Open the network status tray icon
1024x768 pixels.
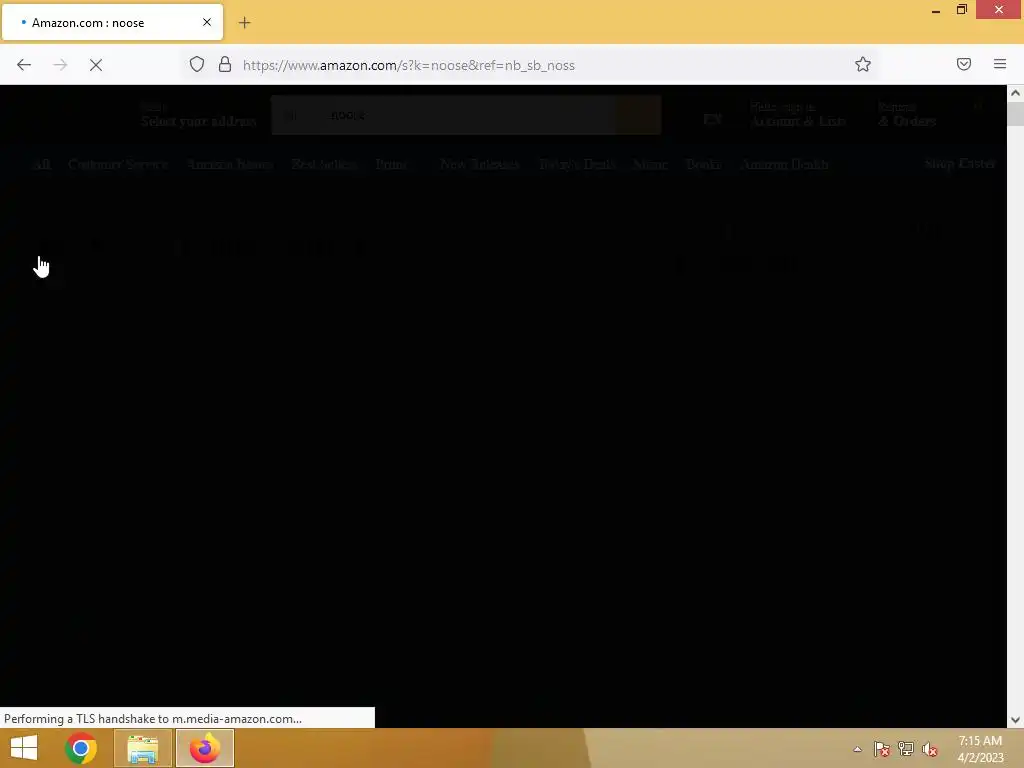pyautogui.click(x=906, y=749)
